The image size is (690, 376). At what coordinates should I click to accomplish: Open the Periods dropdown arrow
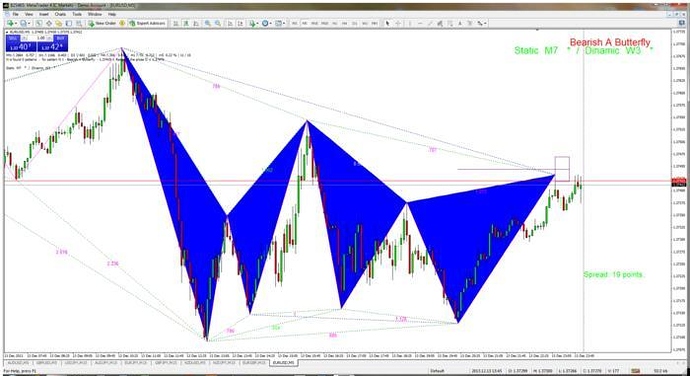coord(271,23)
